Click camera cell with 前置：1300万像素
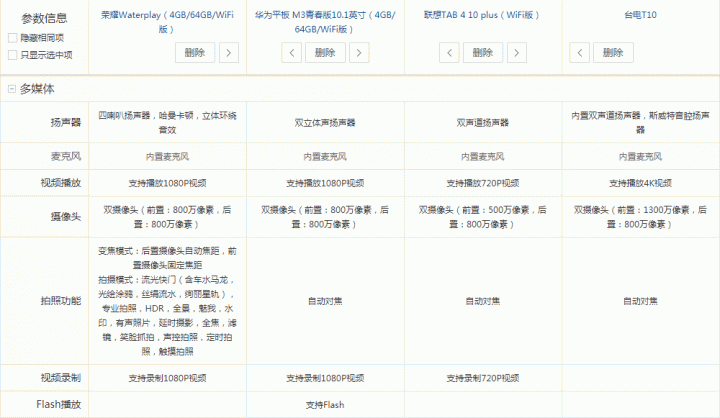Image resolution: width=720 pixels, height=418 pixels. coord(641,217)
